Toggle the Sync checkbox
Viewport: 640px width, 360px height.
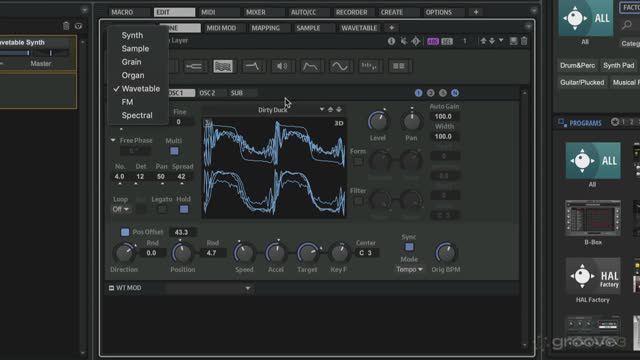click(x=409, y=247)
